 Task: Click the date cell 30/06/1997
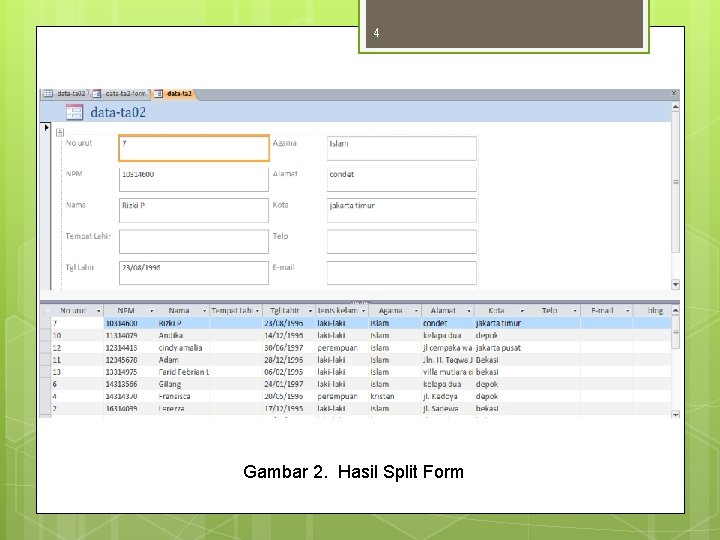click(289, 348)
